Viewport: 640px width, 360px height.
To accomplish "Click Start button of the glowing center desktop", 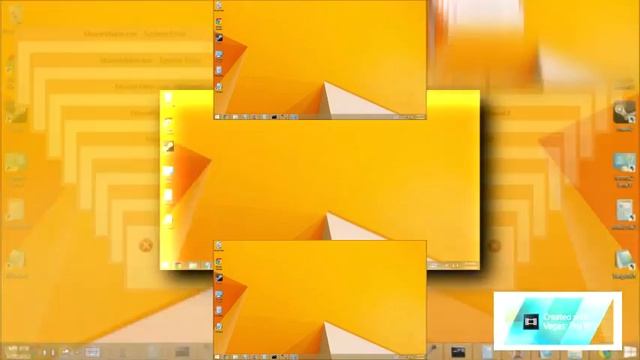I will coord(165,265).
